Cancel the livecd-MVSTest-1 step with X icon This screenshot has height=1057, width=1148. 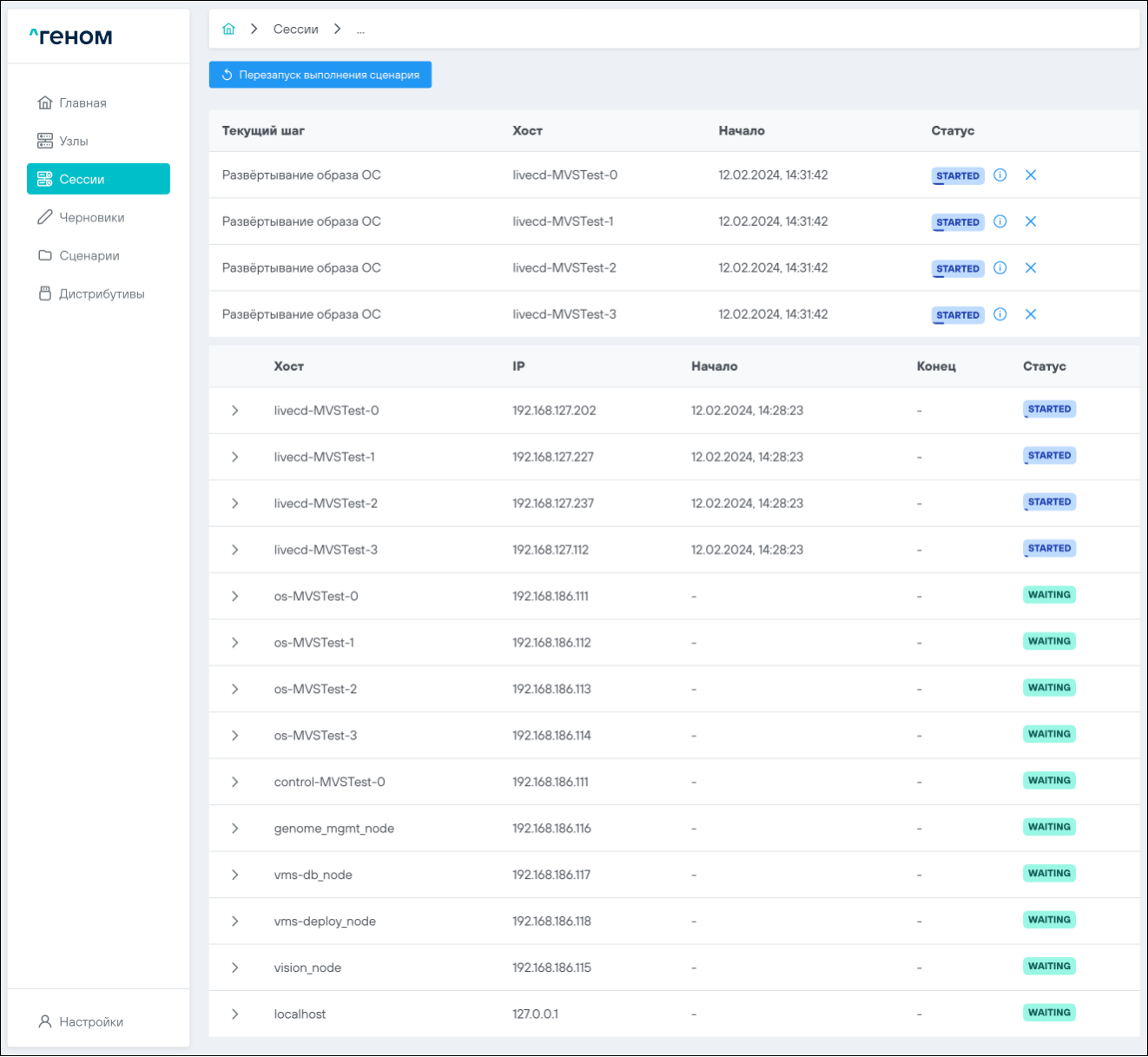click(x=1031, y=221)
